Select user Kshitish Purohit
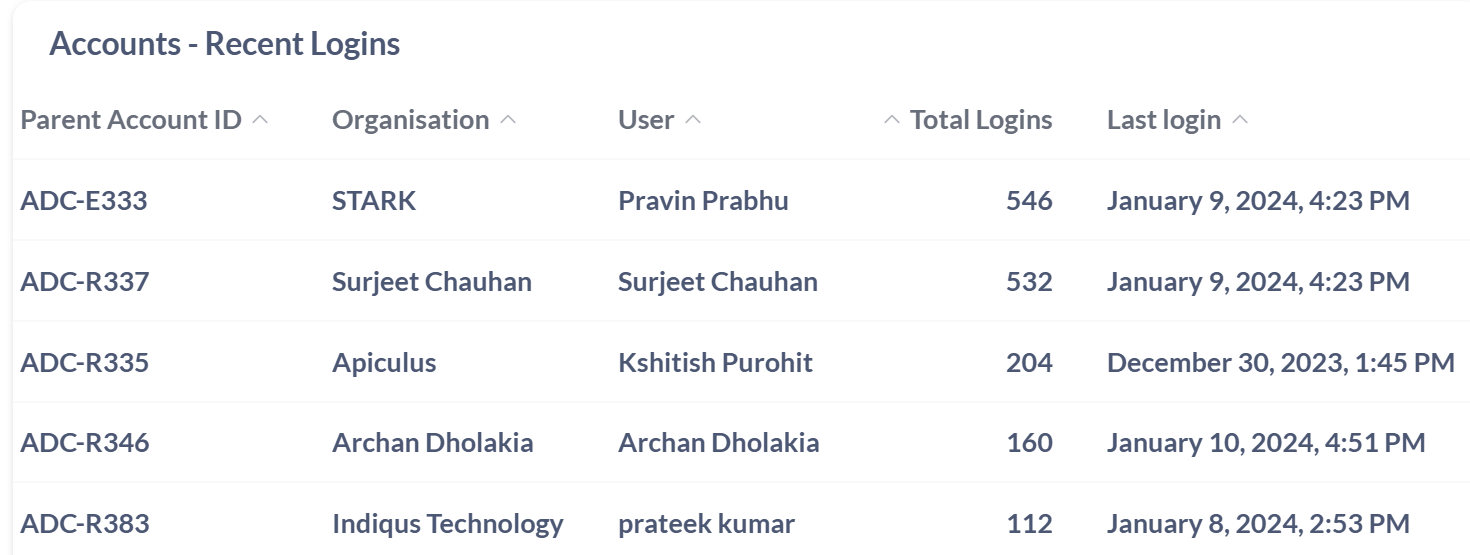Viewport: 1470px width, 555px height. click(x=715, y=362)
